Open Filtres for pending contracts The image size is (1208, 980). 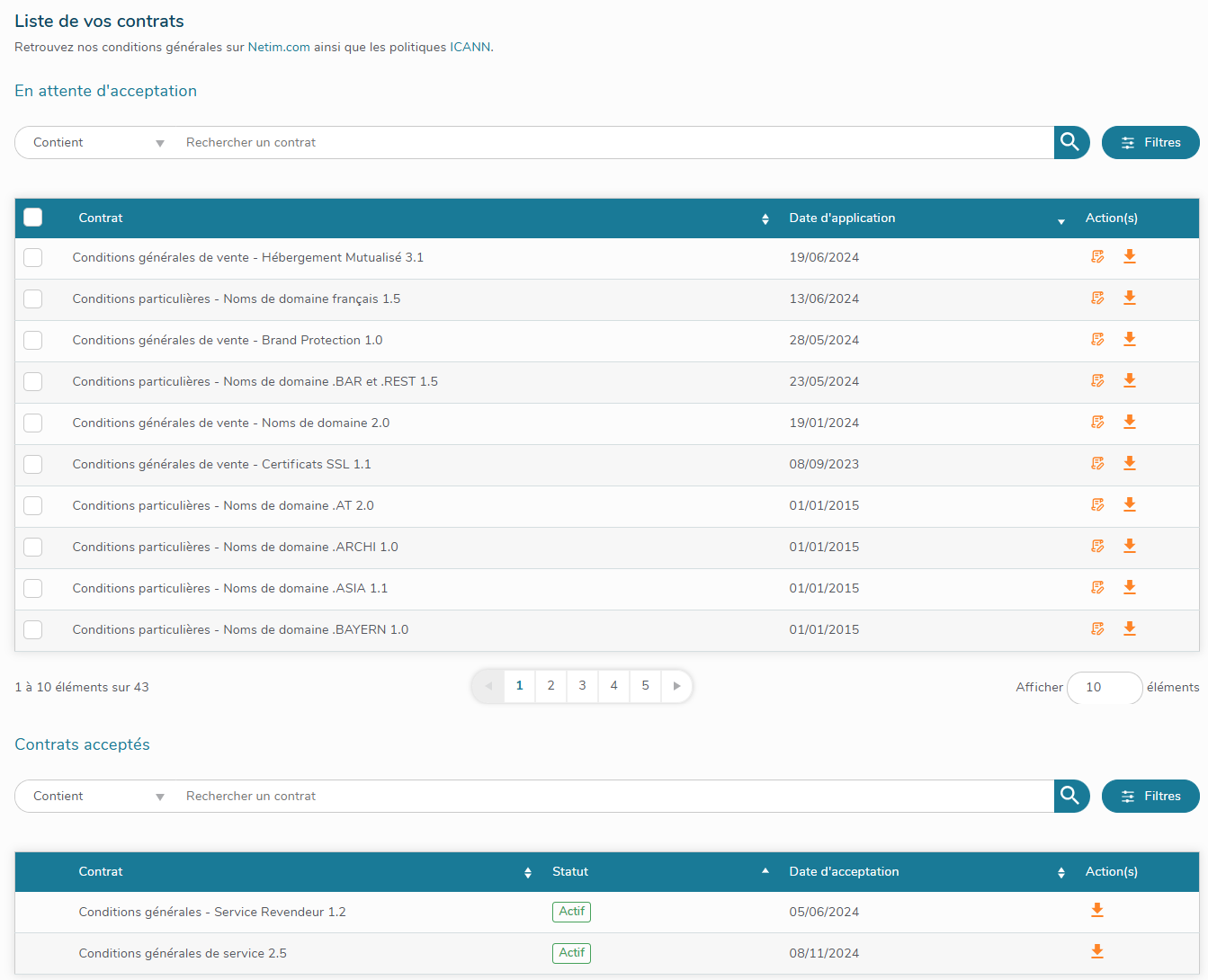tap(1150, 142)
